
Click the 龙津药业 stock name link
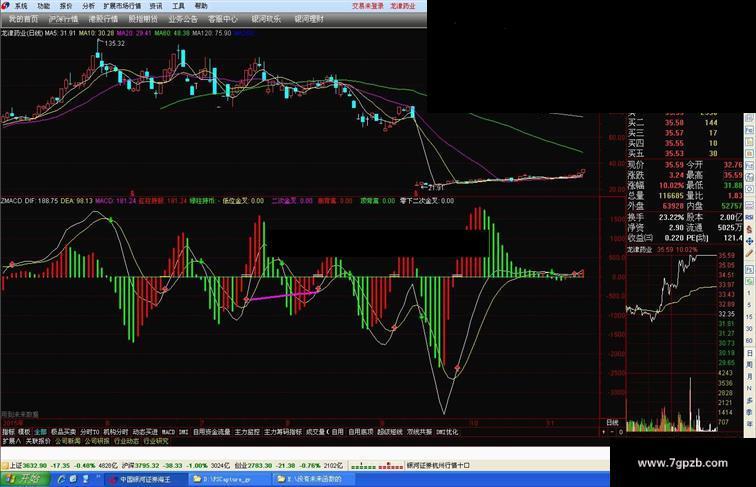[x=403, y=6]
